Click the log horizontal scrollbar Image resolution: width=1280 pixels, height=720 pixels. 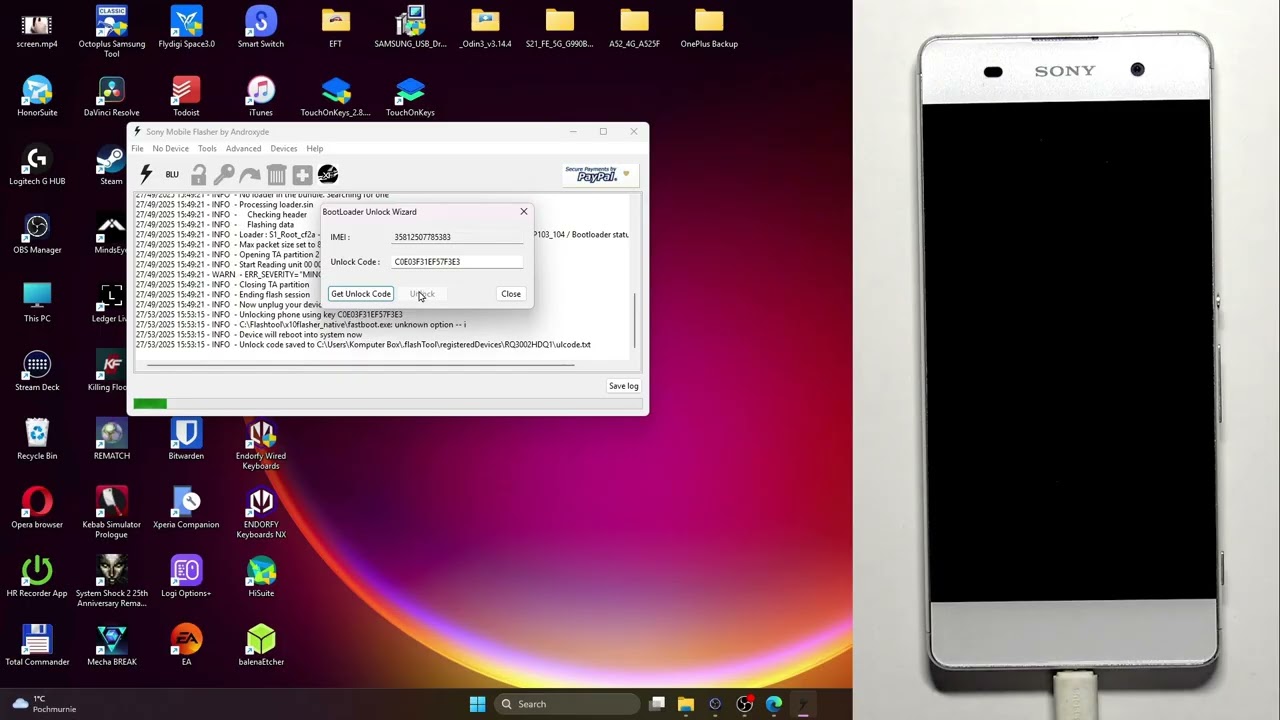coord(360,365)
